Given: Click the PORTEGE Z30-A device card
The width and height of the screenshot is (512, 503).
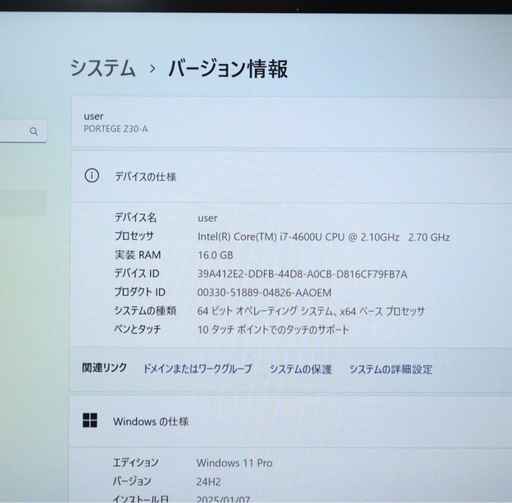Looking at the screenshot, I should coord(292,122).
